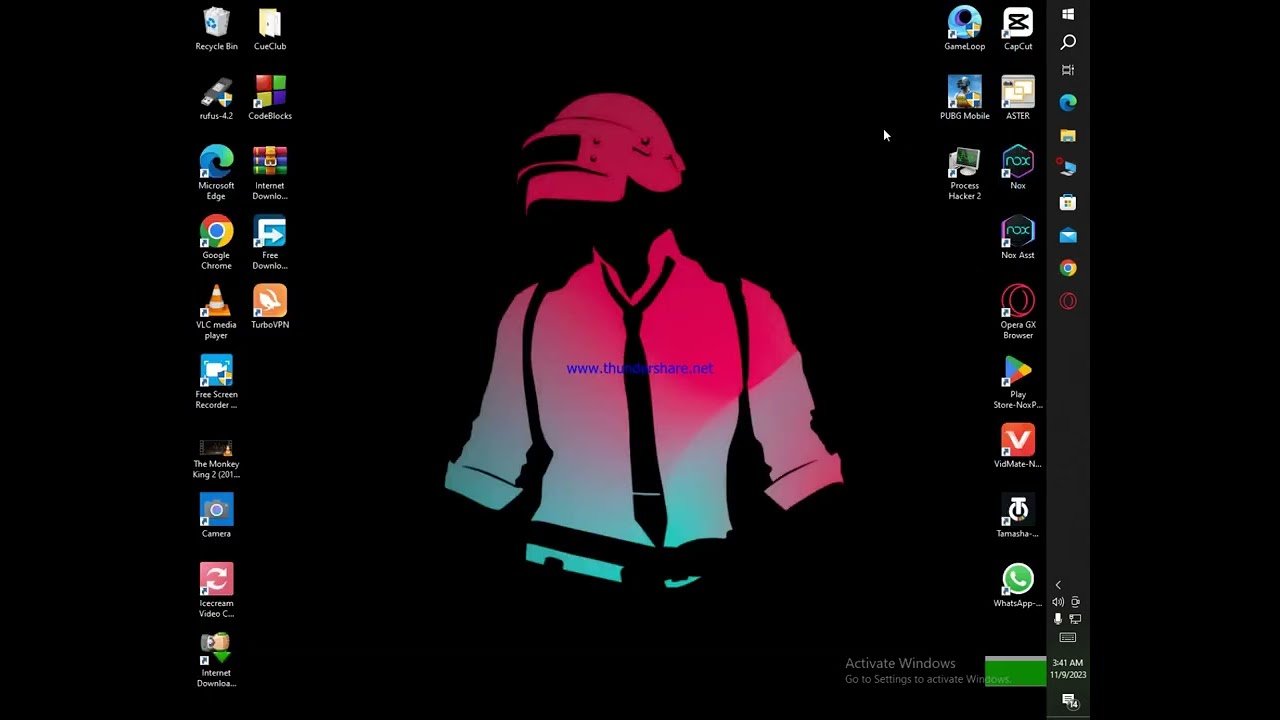
Task: Select the CueClub folder on the desktop
Action: click(270, 29)
